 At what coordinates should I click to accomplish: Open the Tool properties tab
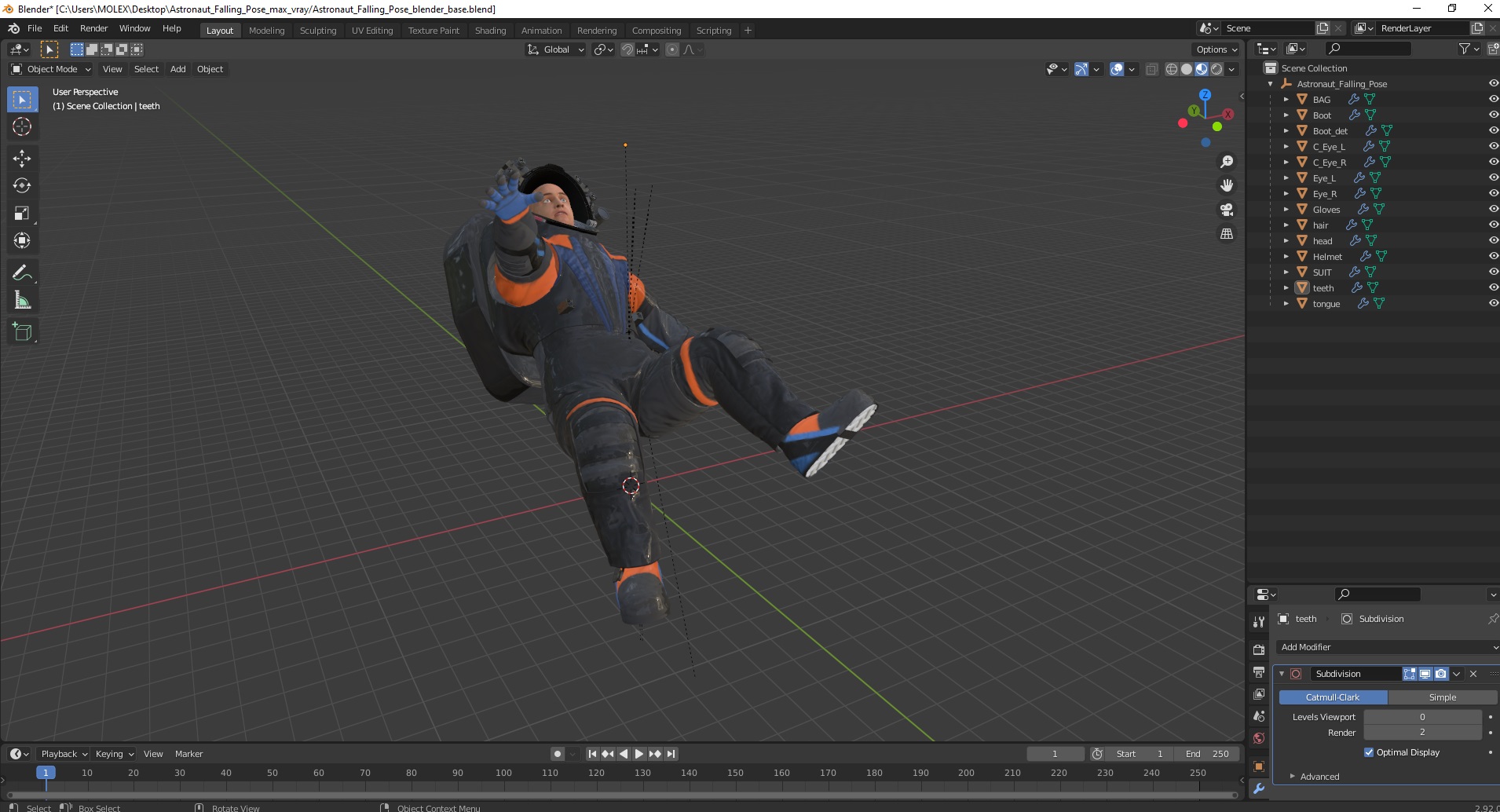(1259, 621)
